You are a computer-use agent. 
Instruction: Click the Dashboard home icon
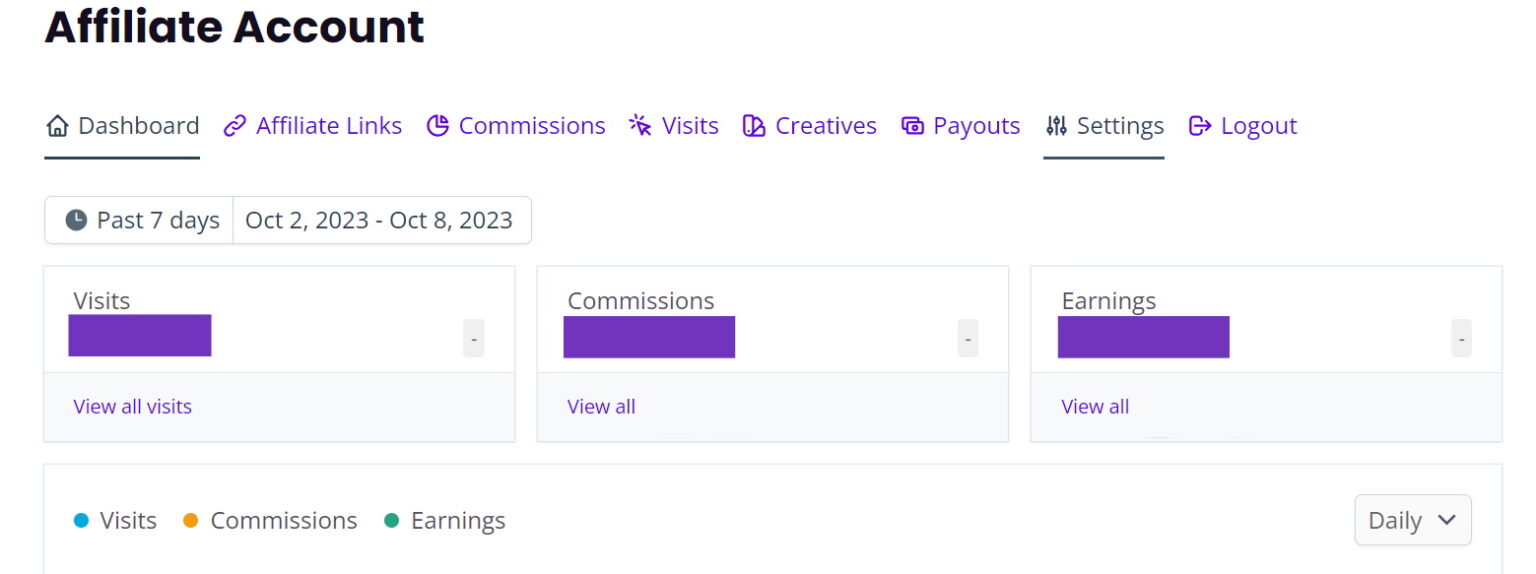tap(58, 126)
